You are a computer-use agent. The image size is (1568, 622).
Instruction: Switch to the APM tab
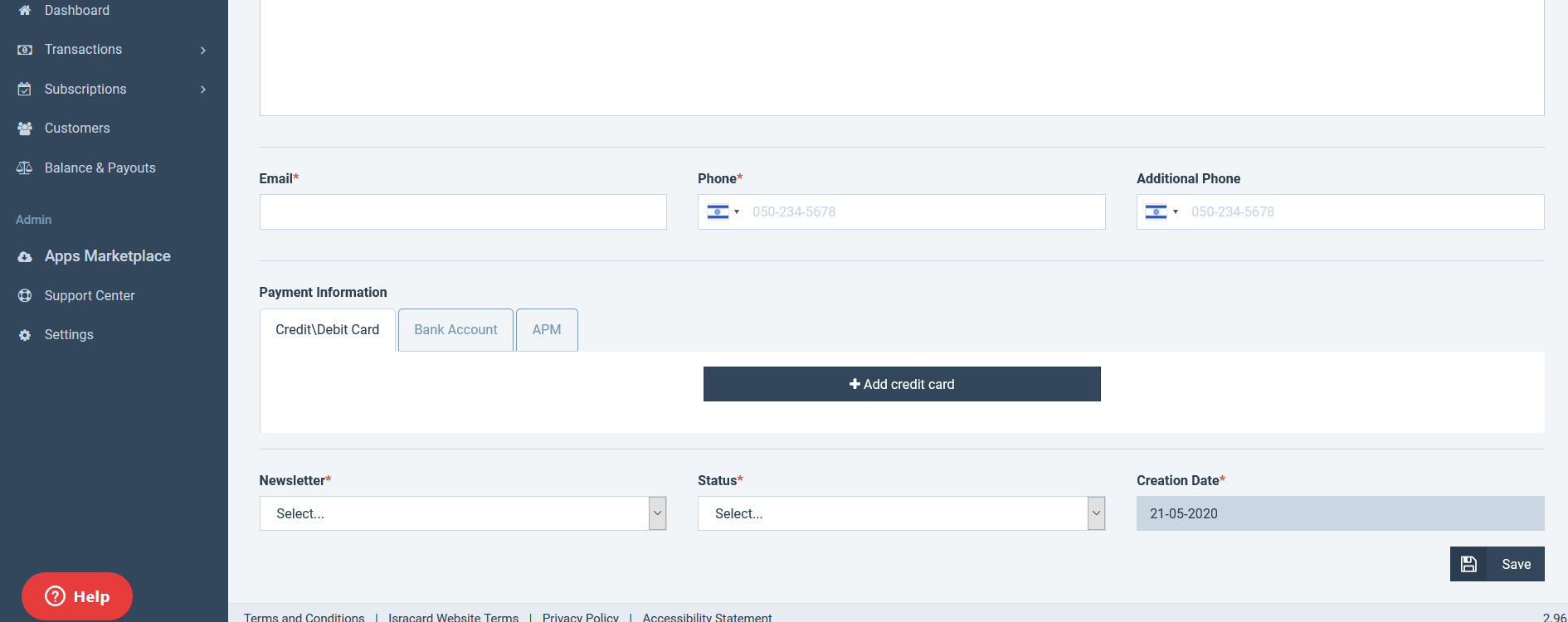coord(547,330)
